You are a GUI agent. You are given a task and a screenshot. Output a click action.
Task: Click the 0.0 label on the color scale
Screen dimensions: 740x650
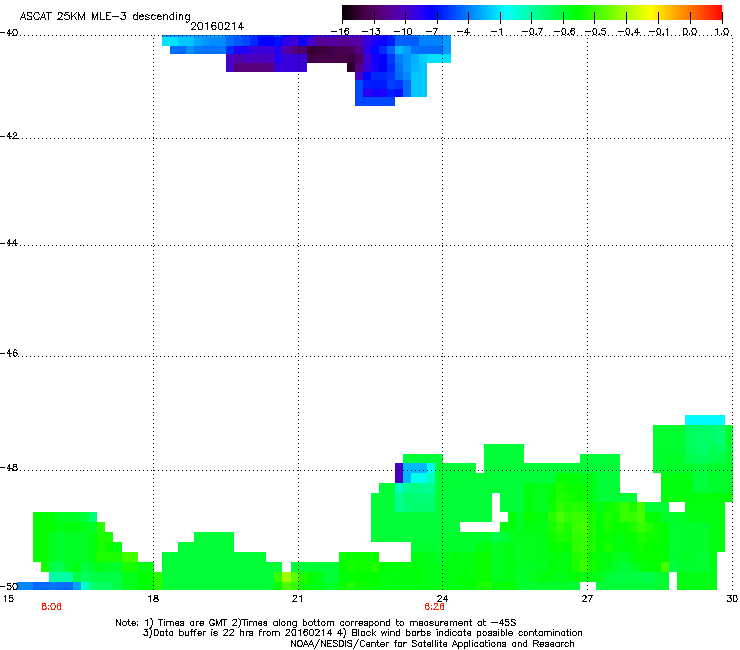click(x=690, y=32)
